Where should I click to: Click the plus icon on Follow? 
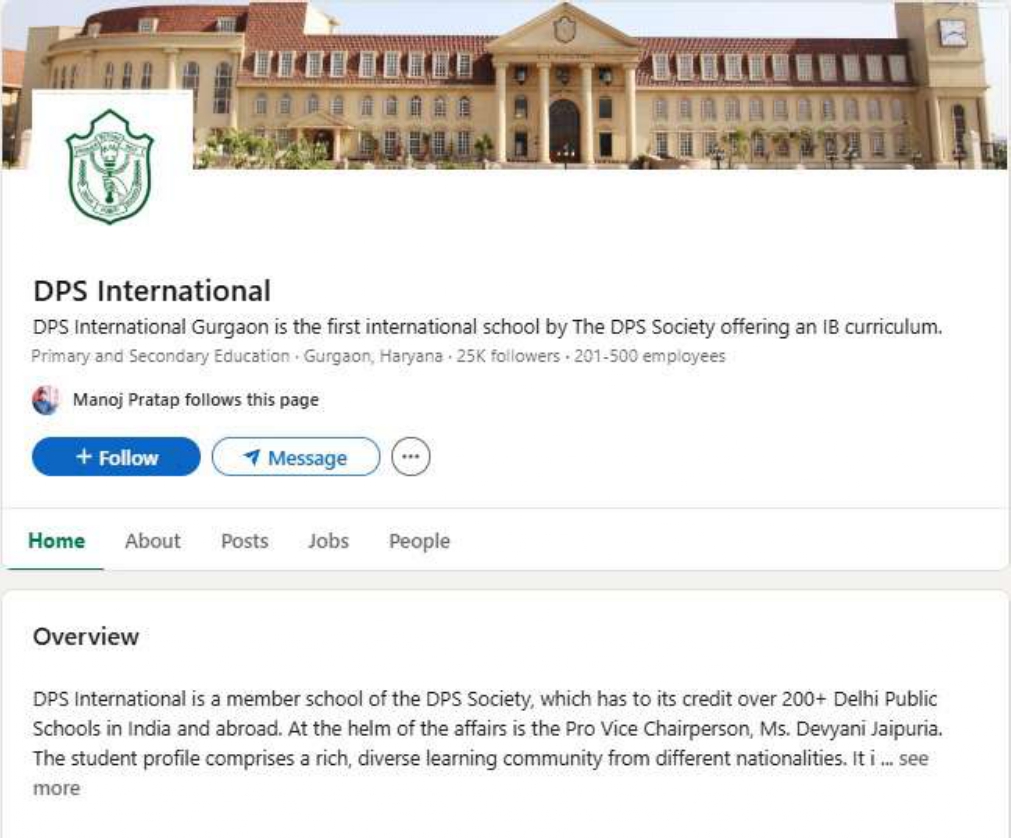pos(84,456)
